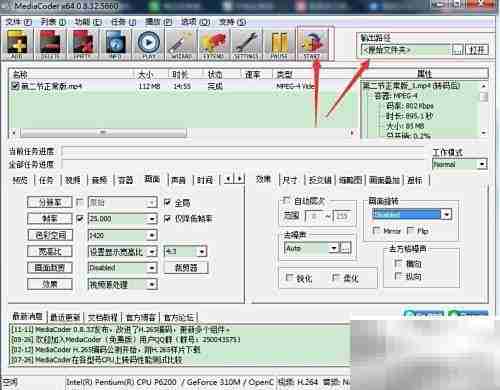Expand the 去噪声 Auto dropdown

pos(333,248)
